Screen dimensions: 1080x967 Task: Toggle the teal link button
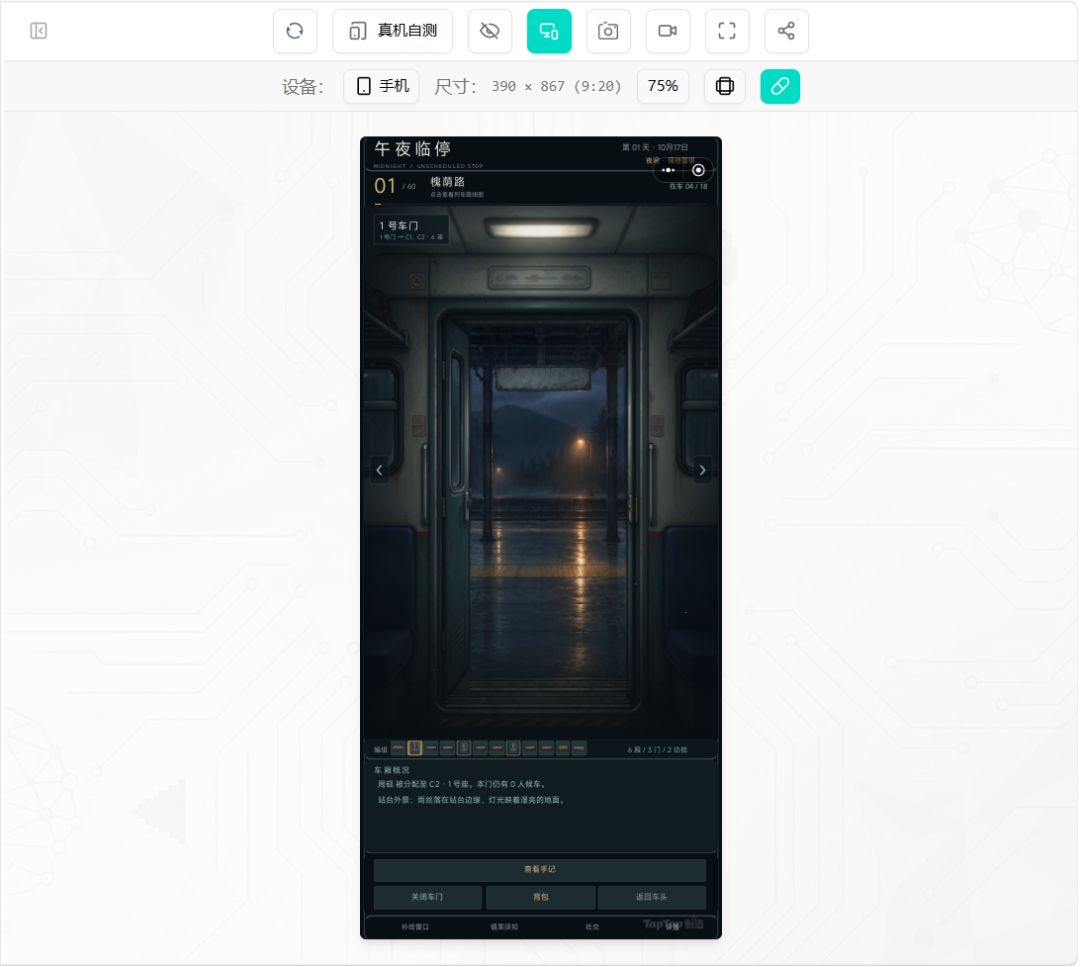pyautogui.click(x=780, y=86)
